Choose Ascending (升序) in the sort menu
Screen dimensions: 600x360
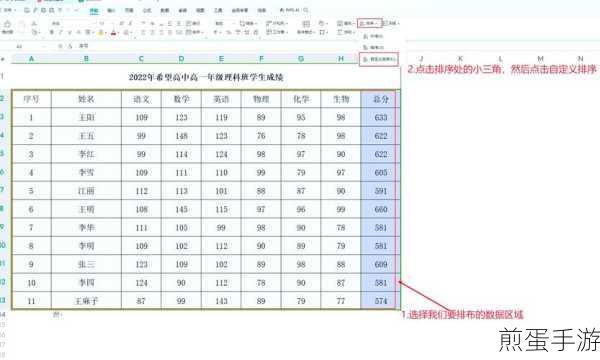(x=373, y=36)
